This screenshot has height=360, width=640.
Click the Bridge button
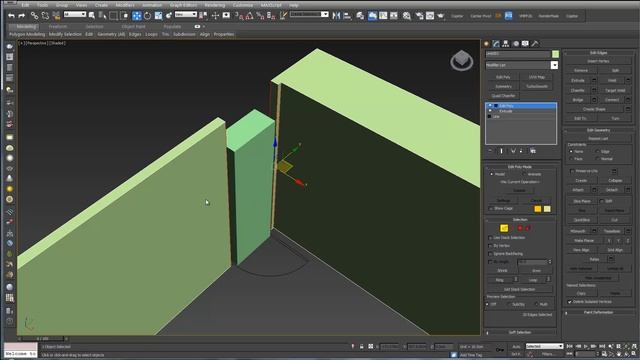pyautogui.click(x=578, y=100)
